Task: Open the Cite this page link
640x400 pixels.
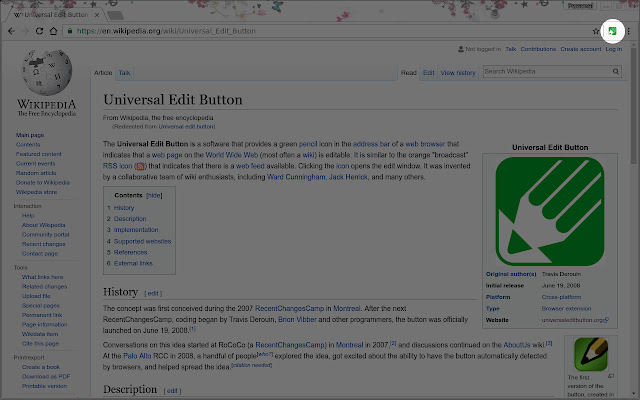Action: 40,344
